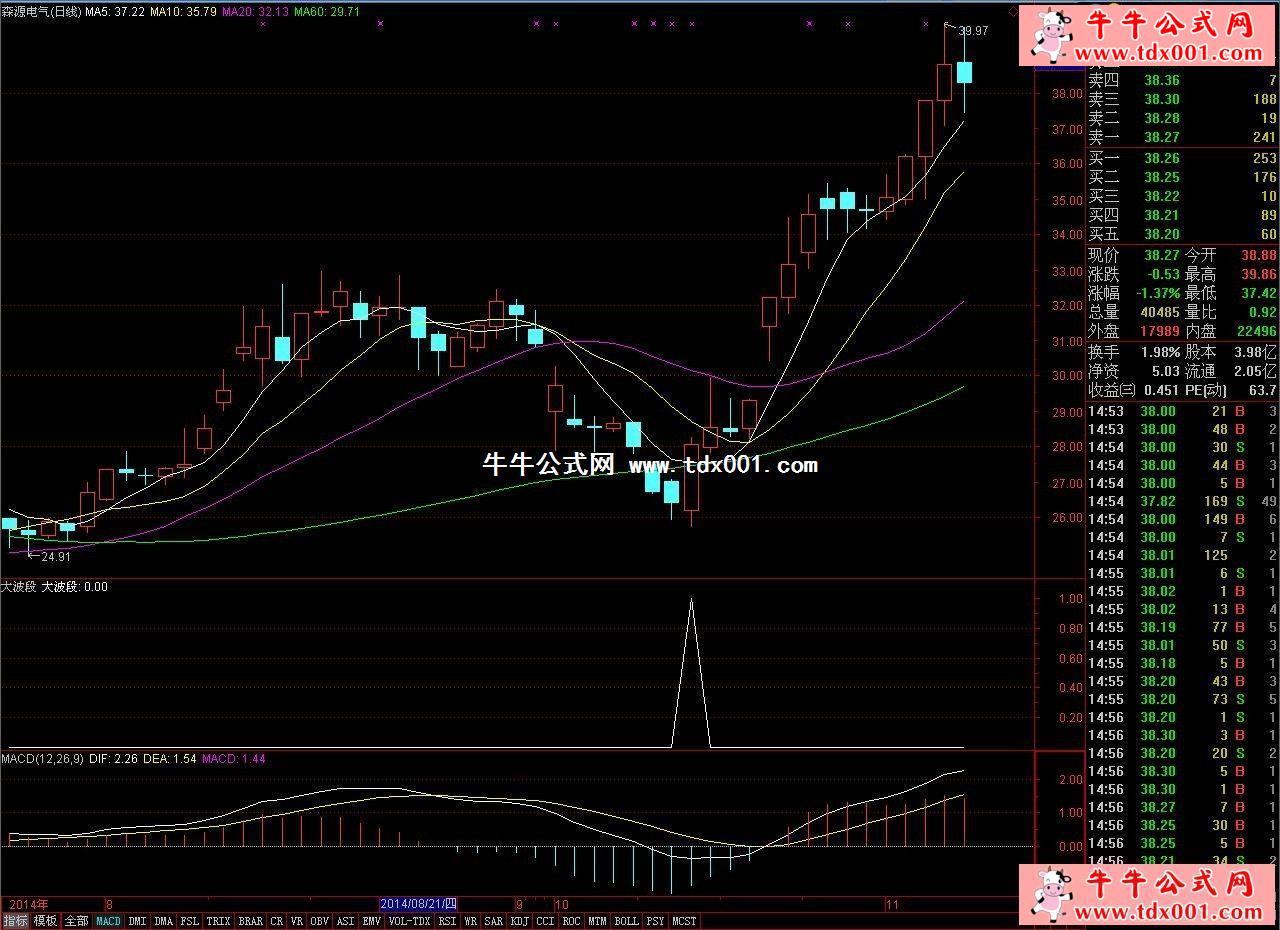This screenshot has height=930, width=1280.
Task: Show 全部 indicators tab
Action: tap(76, 921)
